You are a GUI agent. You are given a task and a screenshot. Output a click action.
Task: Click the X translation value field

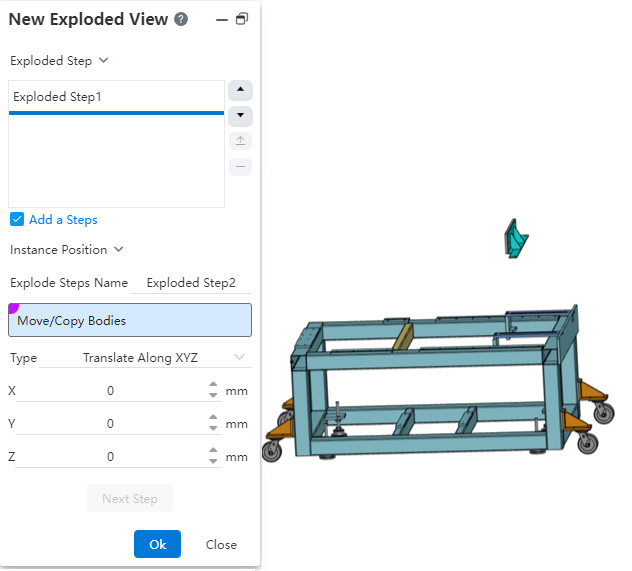110,390
